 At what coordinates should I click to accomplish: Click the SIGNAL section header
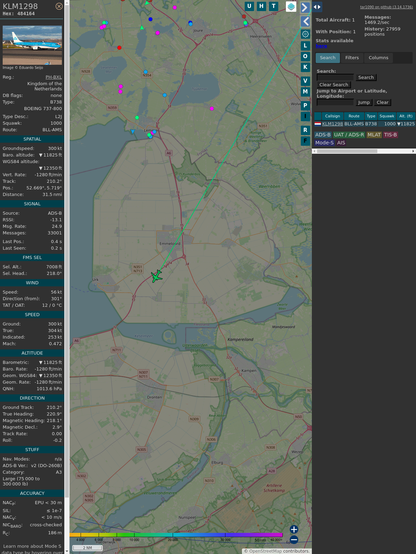[32, 204]
